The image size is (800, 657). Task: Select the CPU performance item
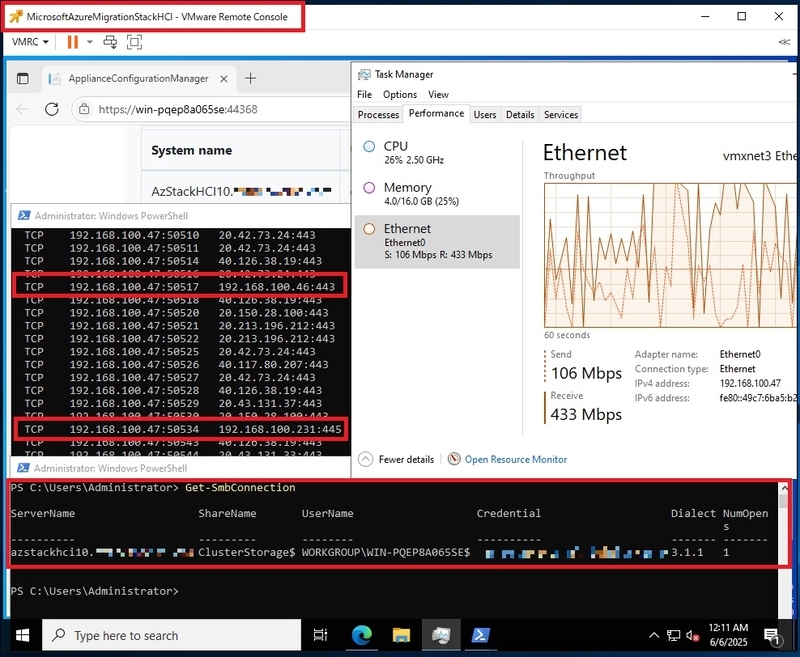point(437,153)
